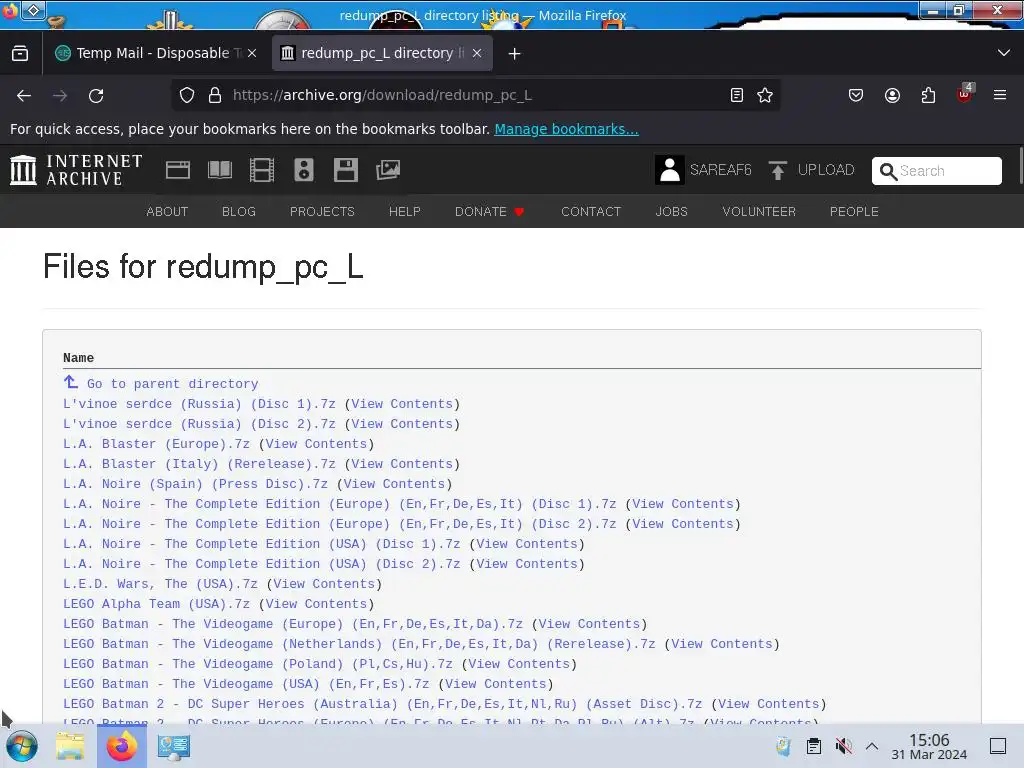This screenshot has height=768, width=1024.
Task: Open the PROJECTS navigation item
Action: click(322, 212)
